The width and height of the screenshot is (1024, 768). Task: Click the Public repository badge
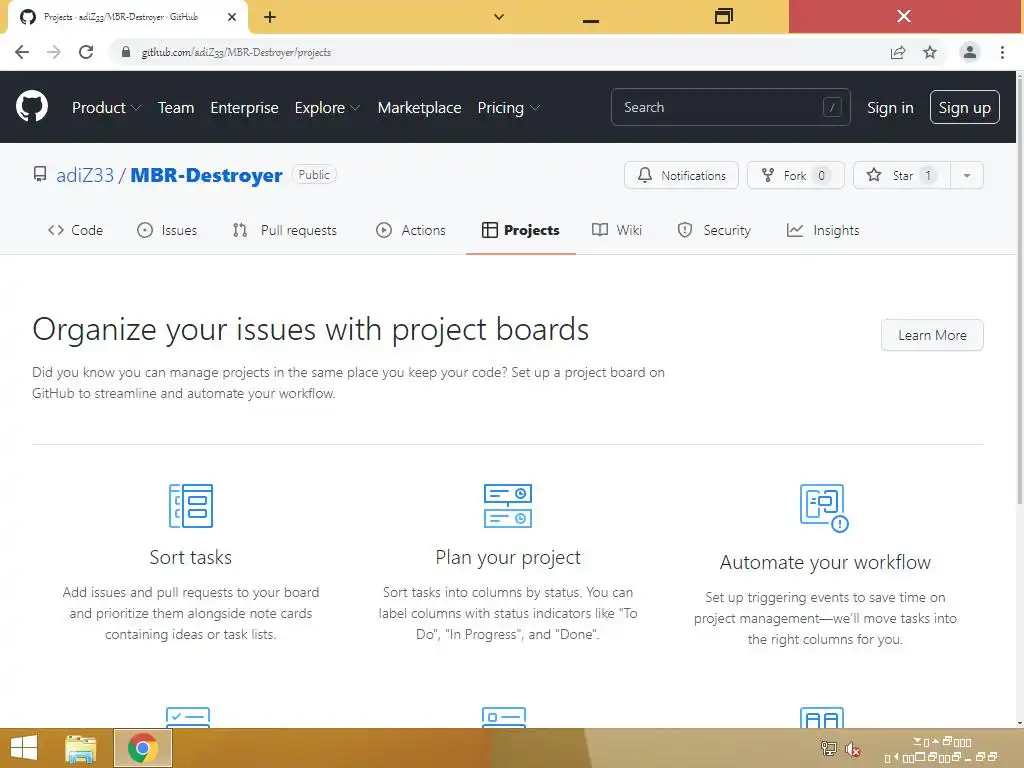[314, 174]
